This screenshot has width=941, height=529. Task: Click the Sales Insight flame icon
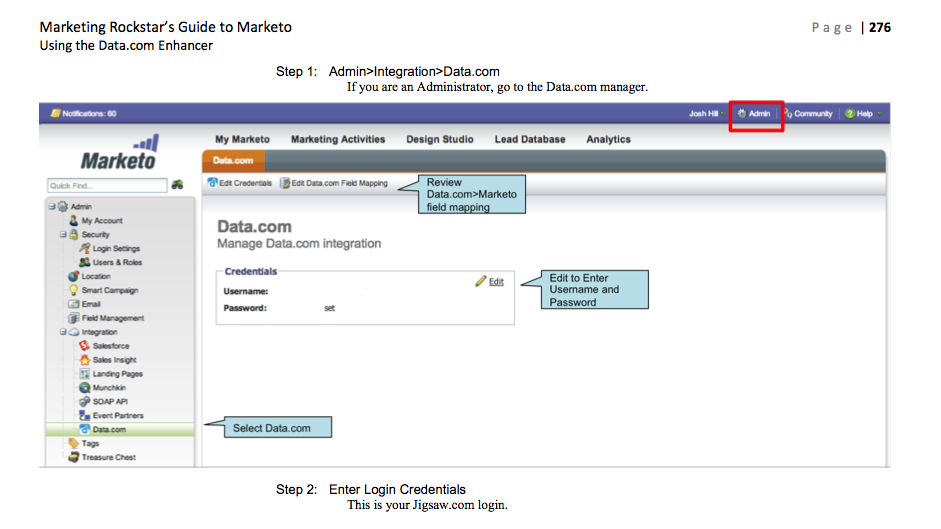pyautogui.click(x=85, y=360)
